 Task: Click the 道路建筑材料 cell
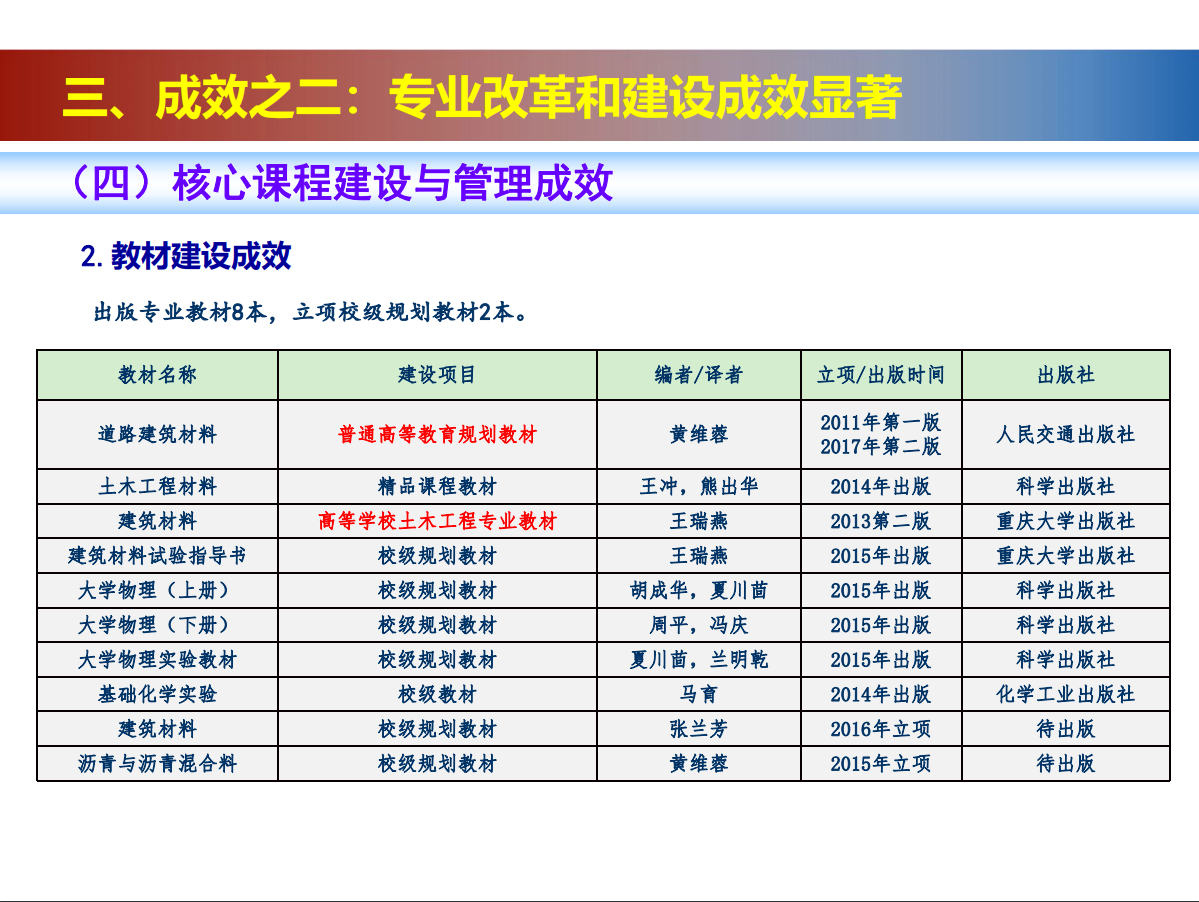[157, 435]
